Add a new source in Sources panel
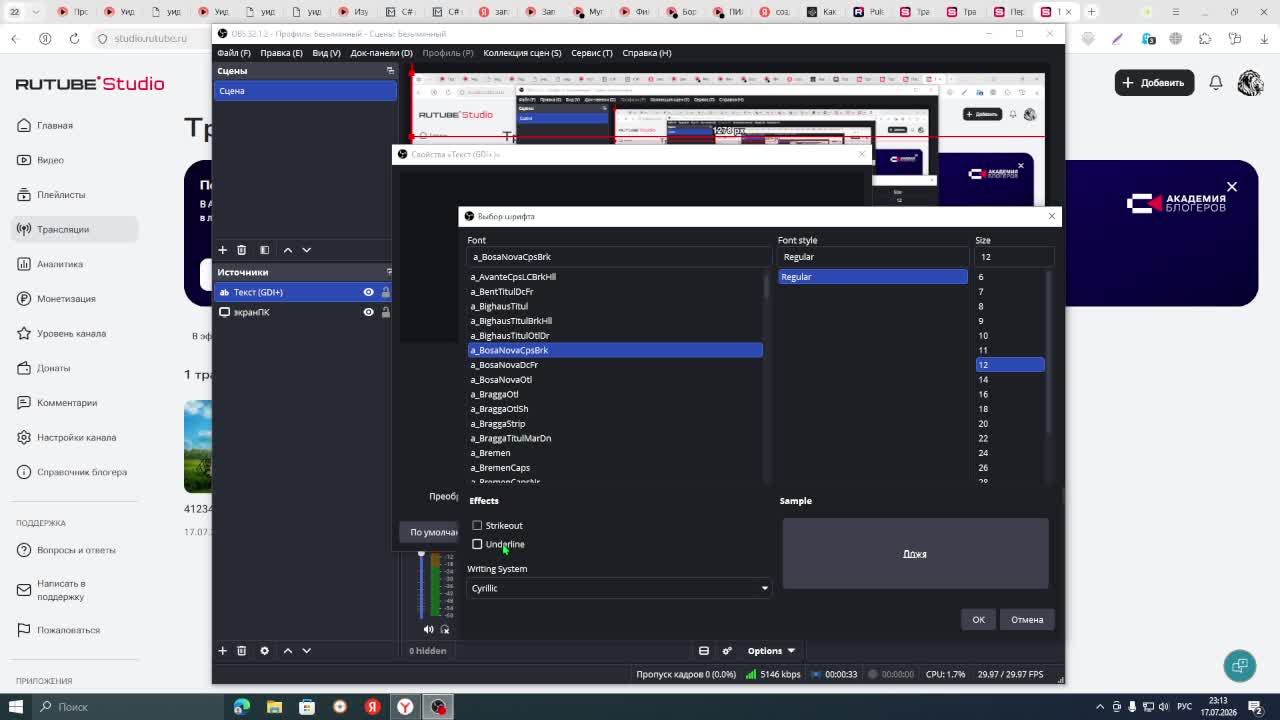Viewport: 1280px width, 720px height. click(222, 651)
